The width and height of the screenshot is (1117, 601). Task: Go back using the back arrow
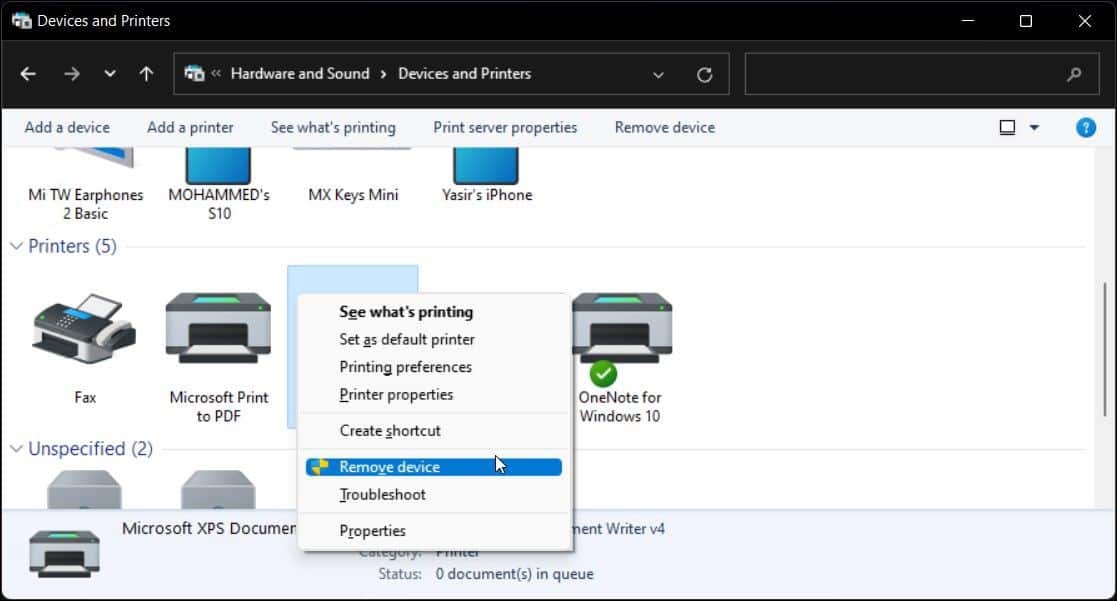[27, 73]
